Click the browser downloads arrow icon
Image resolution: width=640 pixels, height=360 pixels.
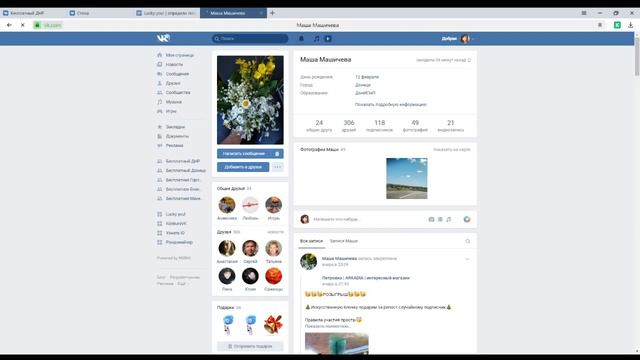coord(631,25)
